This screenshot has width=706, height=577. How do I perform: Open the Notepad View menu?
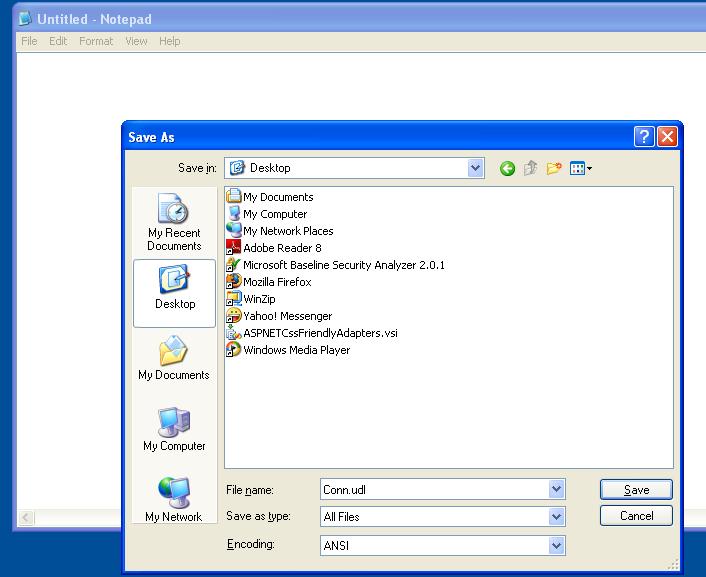click(136, 41)
